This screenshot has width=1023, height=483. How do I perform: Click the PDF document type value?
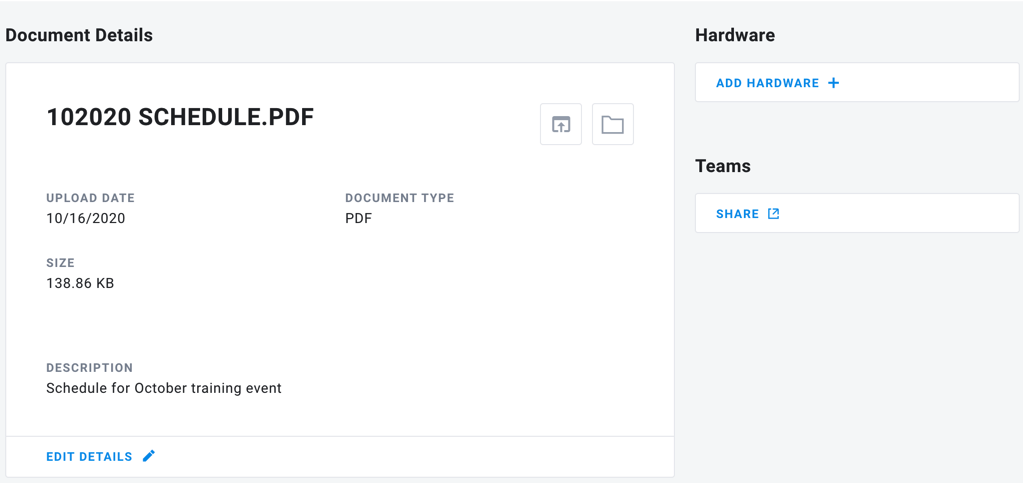point(358,218)
